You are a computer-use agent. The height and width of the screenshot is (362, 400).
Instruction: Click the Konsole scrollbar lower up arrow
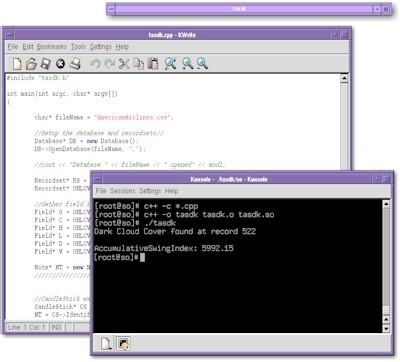point(386,320)
